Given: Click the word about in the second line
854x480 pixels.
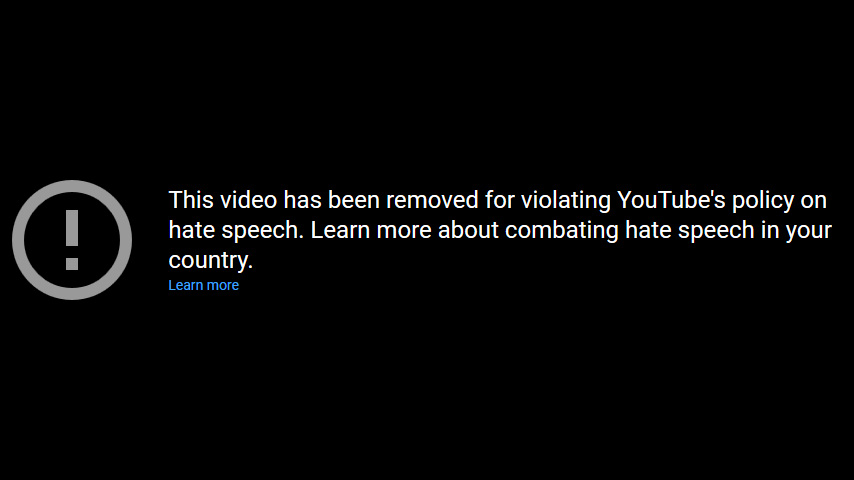Looking at the screenshot, I should pos(468,230).
